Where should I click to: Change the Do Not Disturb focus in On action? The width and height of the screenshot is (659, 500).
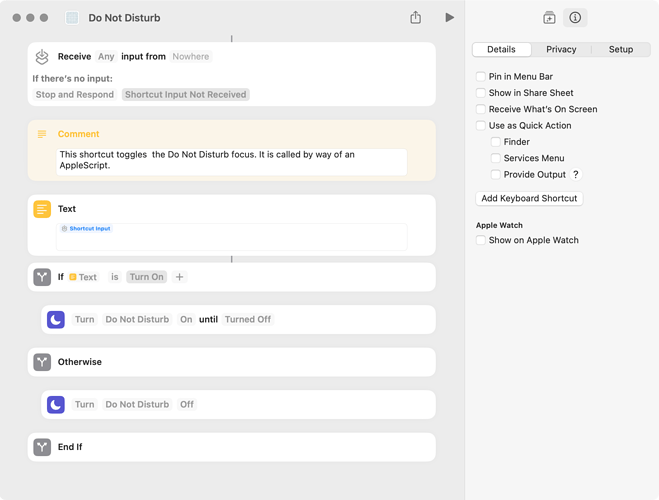click(x=137, y=319)
